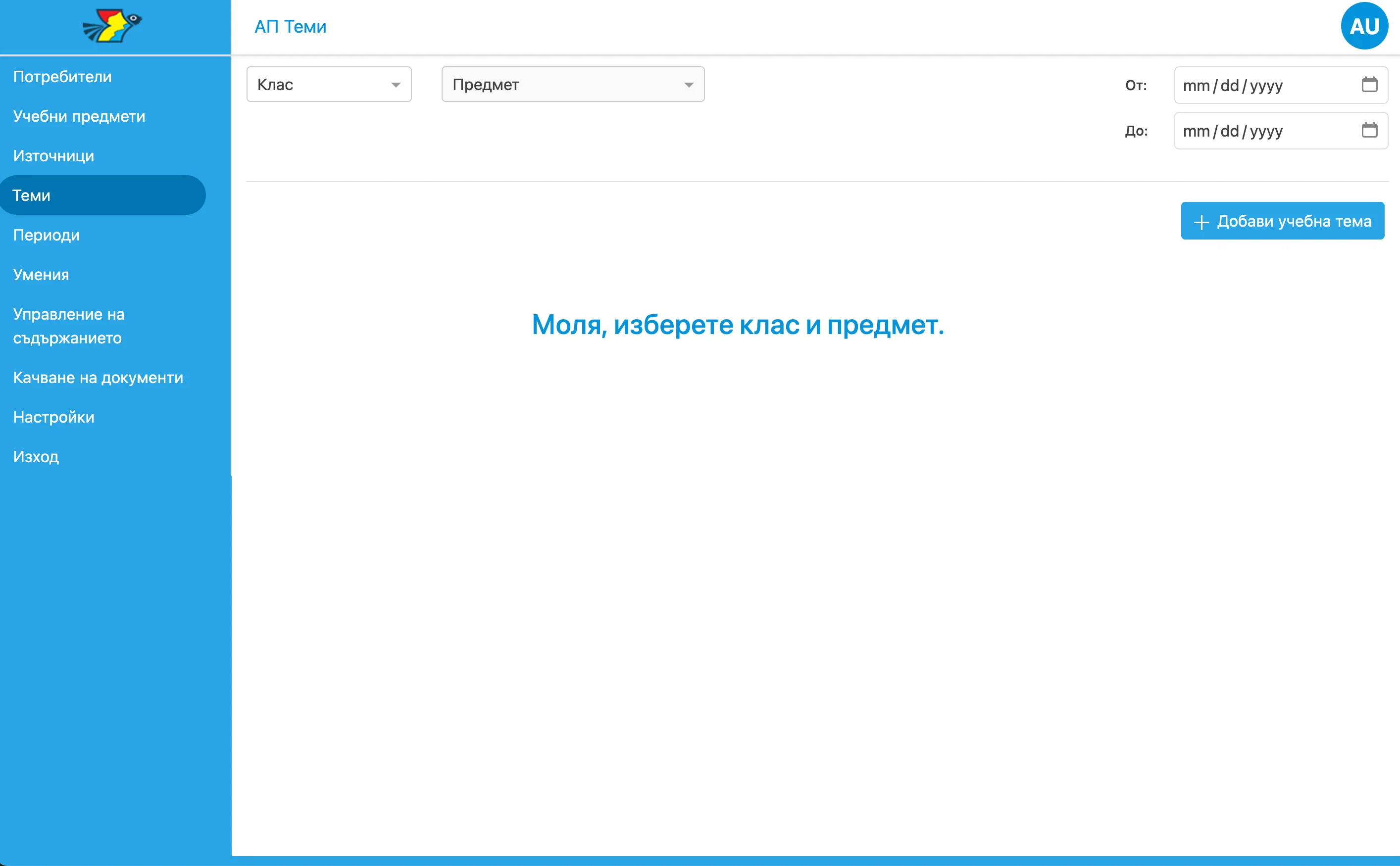This screenshot has height=866, width=1400.
Task: Click the АП Теми header link
Action: (x=291, y=26)
